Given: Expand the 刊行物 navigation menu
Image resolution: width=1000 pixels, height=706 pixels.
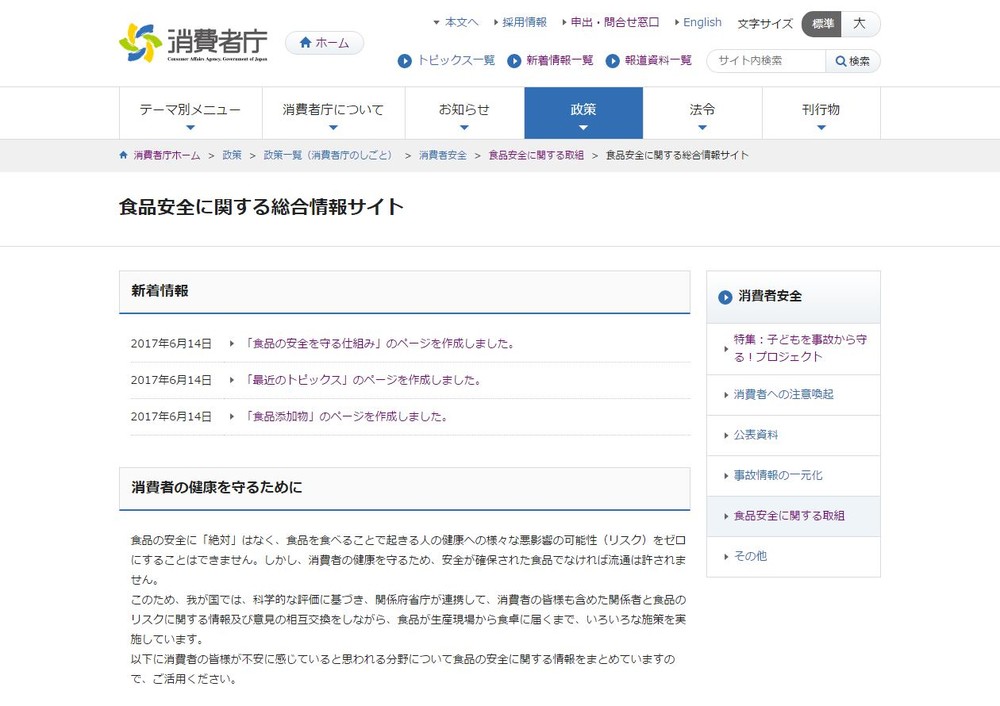Looking at the screenshot, I should pyautogui.click(x=821, y=112).
